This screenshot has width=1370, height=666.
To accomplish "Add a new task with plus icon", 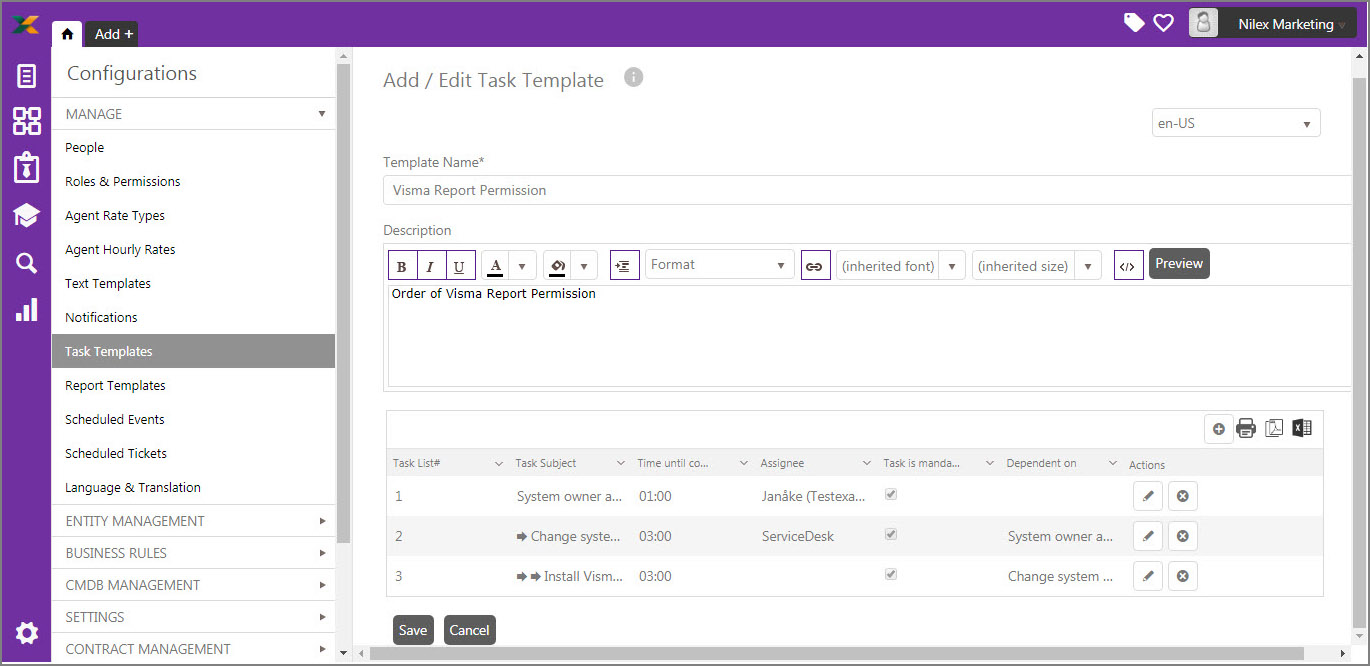I will tap(1218, 429).
